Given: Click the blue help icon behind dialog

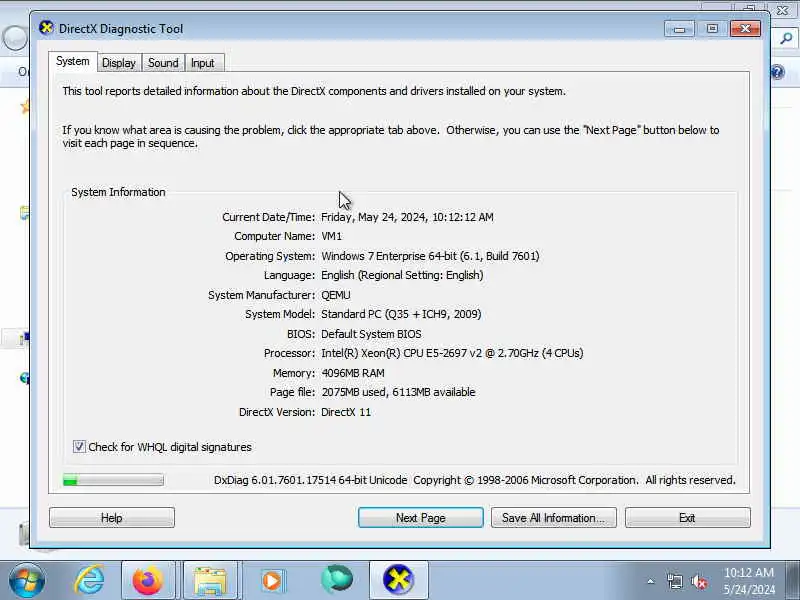Looking at the screenshot, I should 778,72.
